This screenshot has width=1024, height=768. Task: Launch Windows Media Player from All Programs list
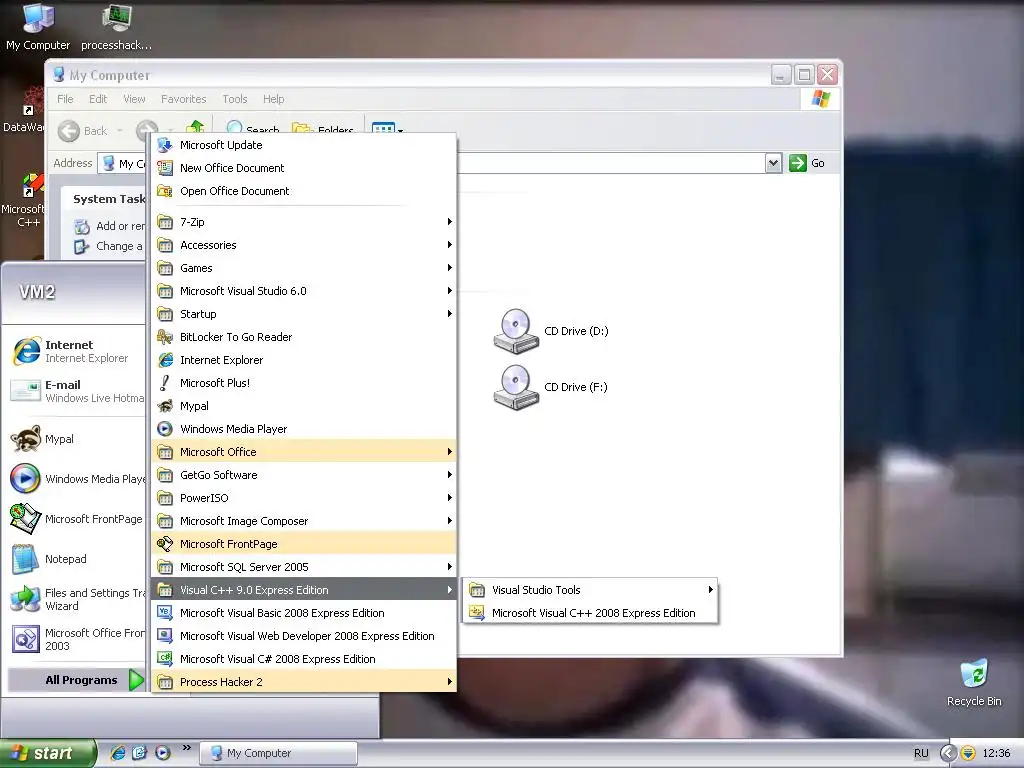304,429
